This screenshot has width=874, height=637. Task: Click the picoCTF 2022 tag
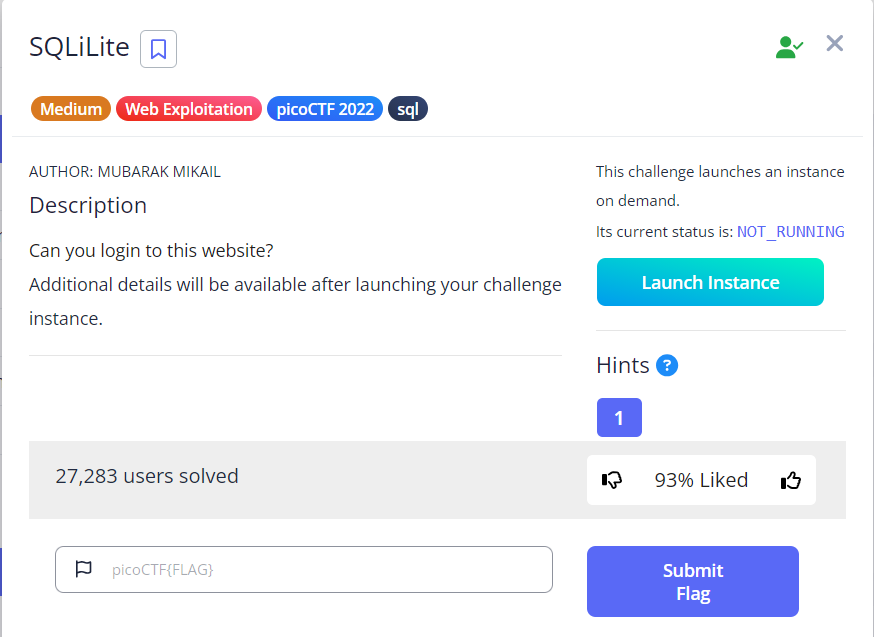(324, 108)
